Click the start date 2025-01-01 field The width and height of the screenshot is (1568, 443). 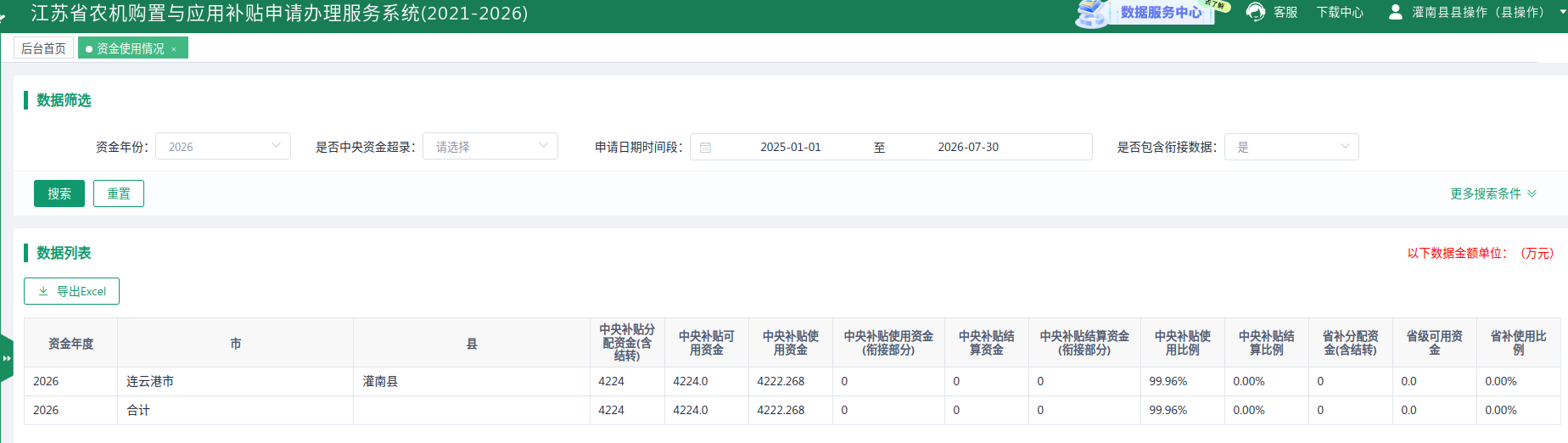coord(790,147)
